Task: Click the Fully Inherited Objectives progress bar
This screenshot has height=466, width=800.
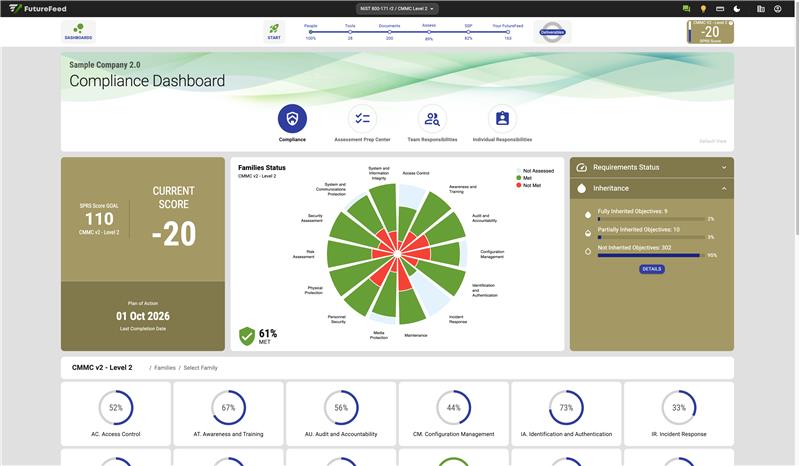Action: click(651, 219)
